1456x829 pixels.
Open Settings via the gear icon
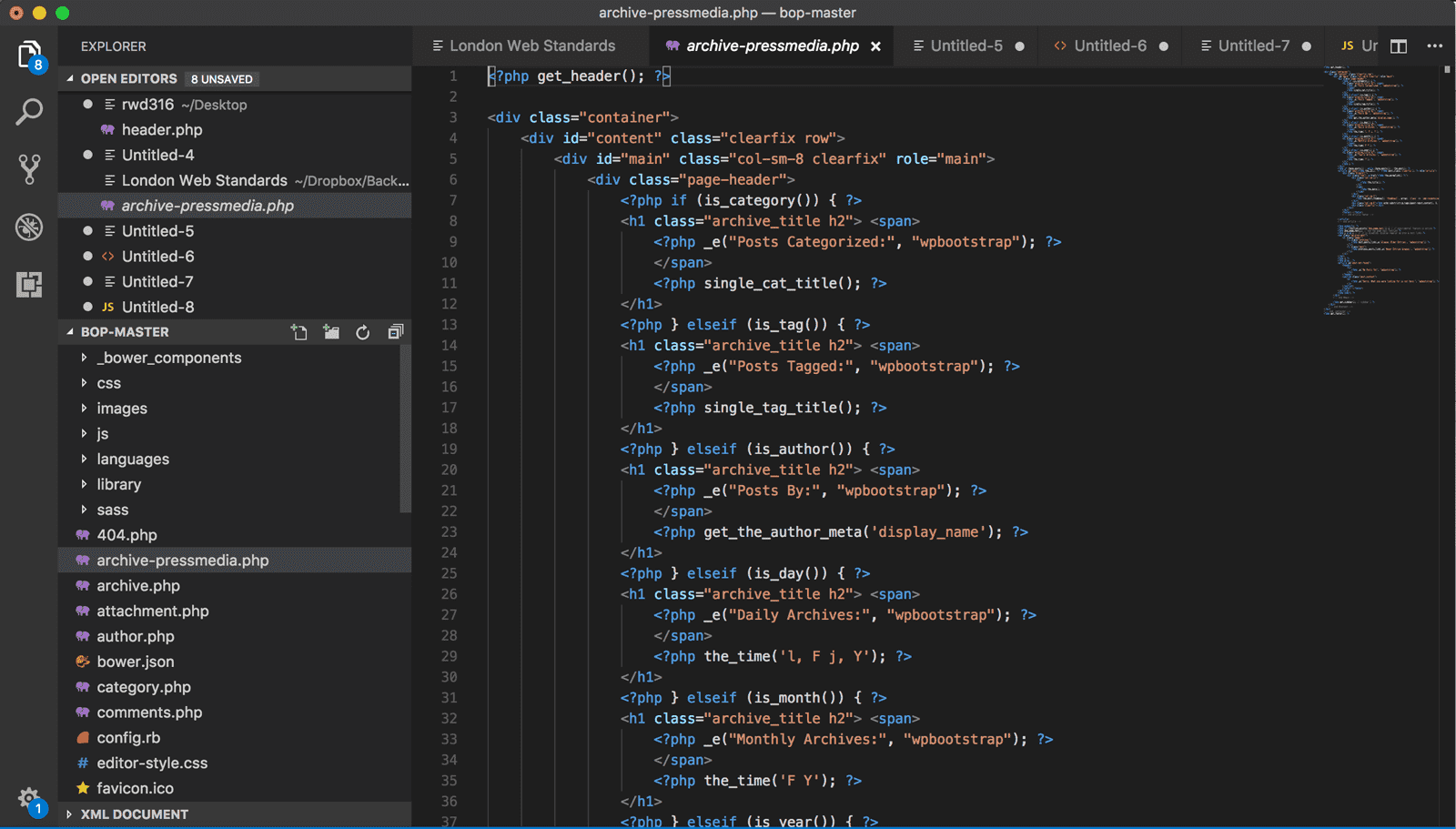click(30, 796)
